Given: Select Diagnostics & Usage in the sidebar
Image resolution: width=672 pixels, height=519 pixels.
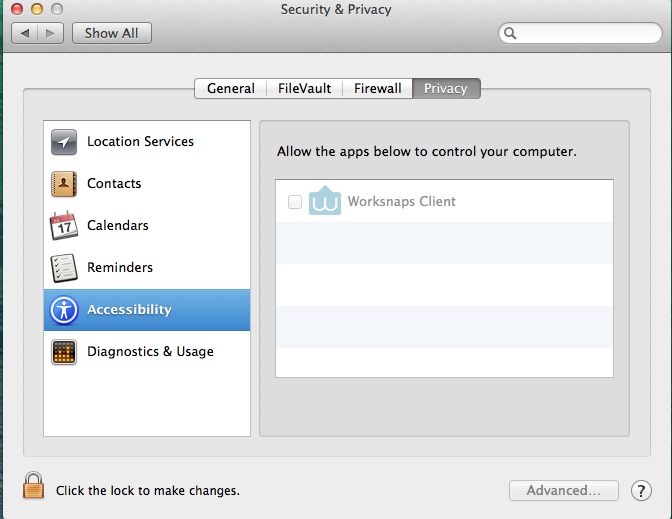Looking at the screenshot, I should 150,352.
